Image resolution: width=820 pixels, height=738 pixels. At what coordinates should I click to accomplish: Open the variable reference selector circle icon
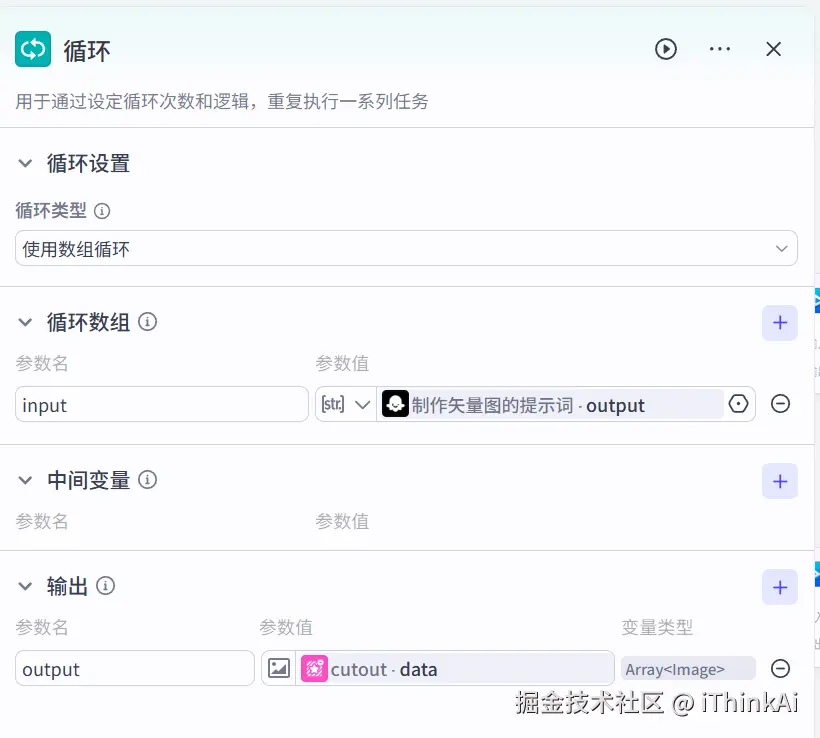[738, 404]
